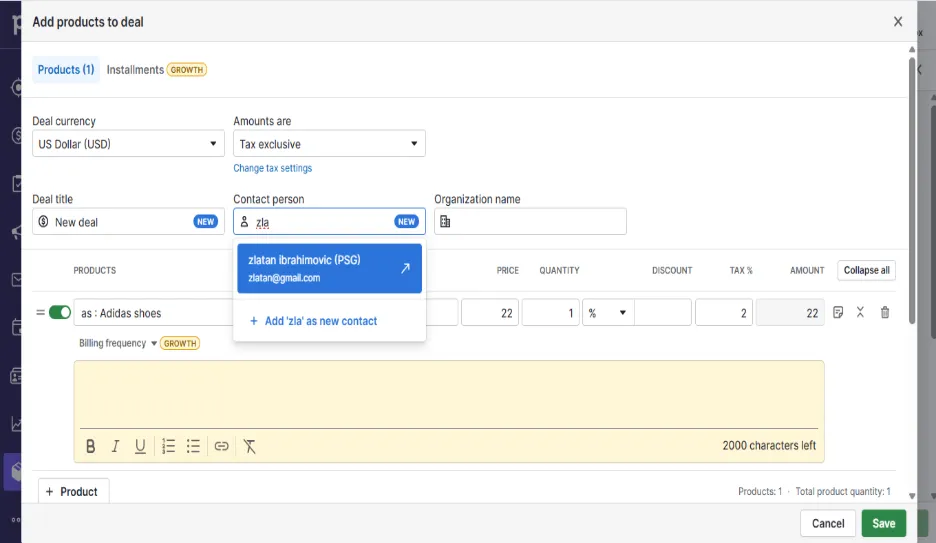Switch to the Products (1) tab
This screenshot has width=936, height=543.
(66, 70)
